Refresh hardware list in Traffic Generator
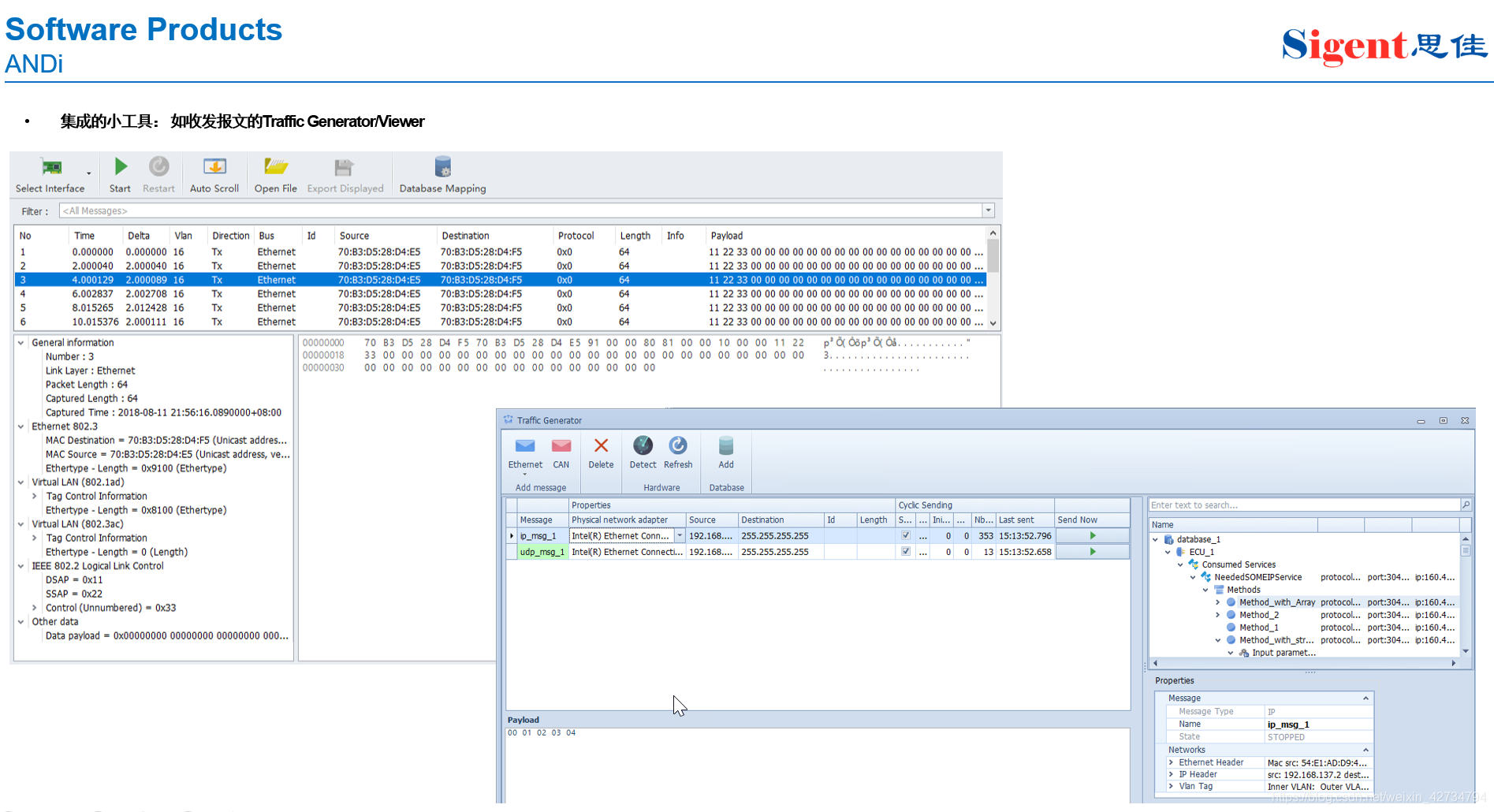The height and width of the screenshot is (812, 1494). click(677, 446)
